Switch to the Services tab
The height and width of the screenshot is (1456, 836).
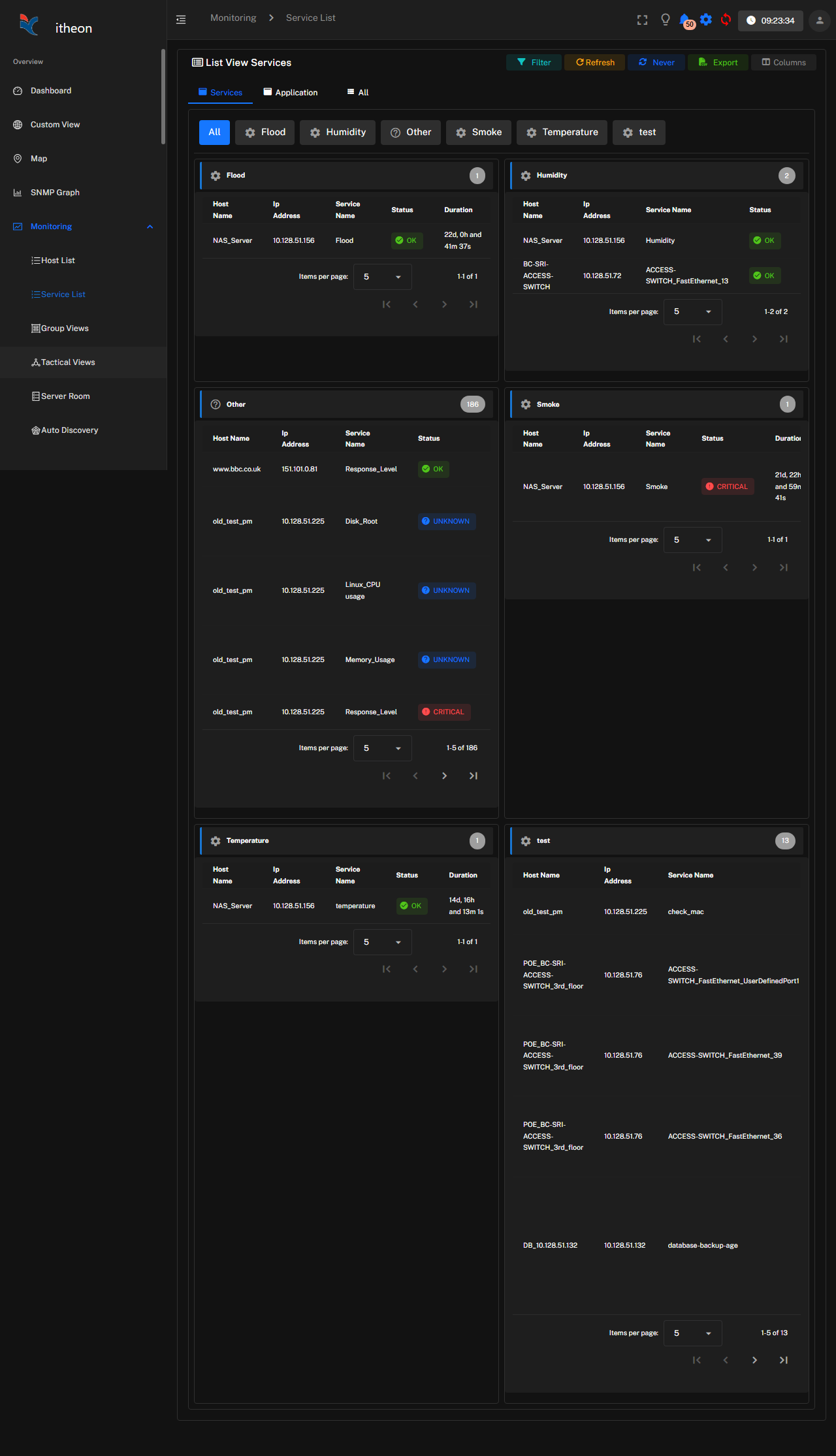pyautogui.click(x=220, y=93)
